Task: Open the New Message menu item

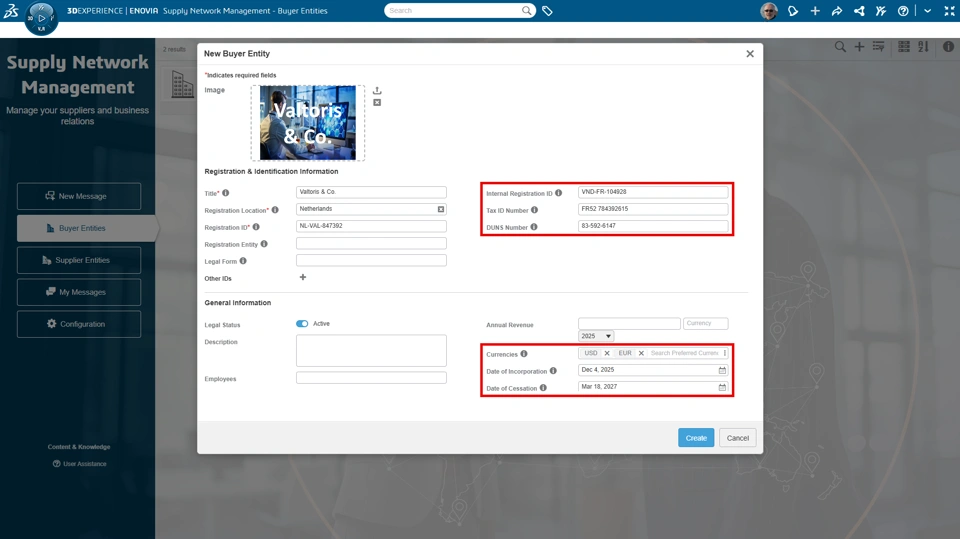Action: pyautogui.click(x=79, y=196)
